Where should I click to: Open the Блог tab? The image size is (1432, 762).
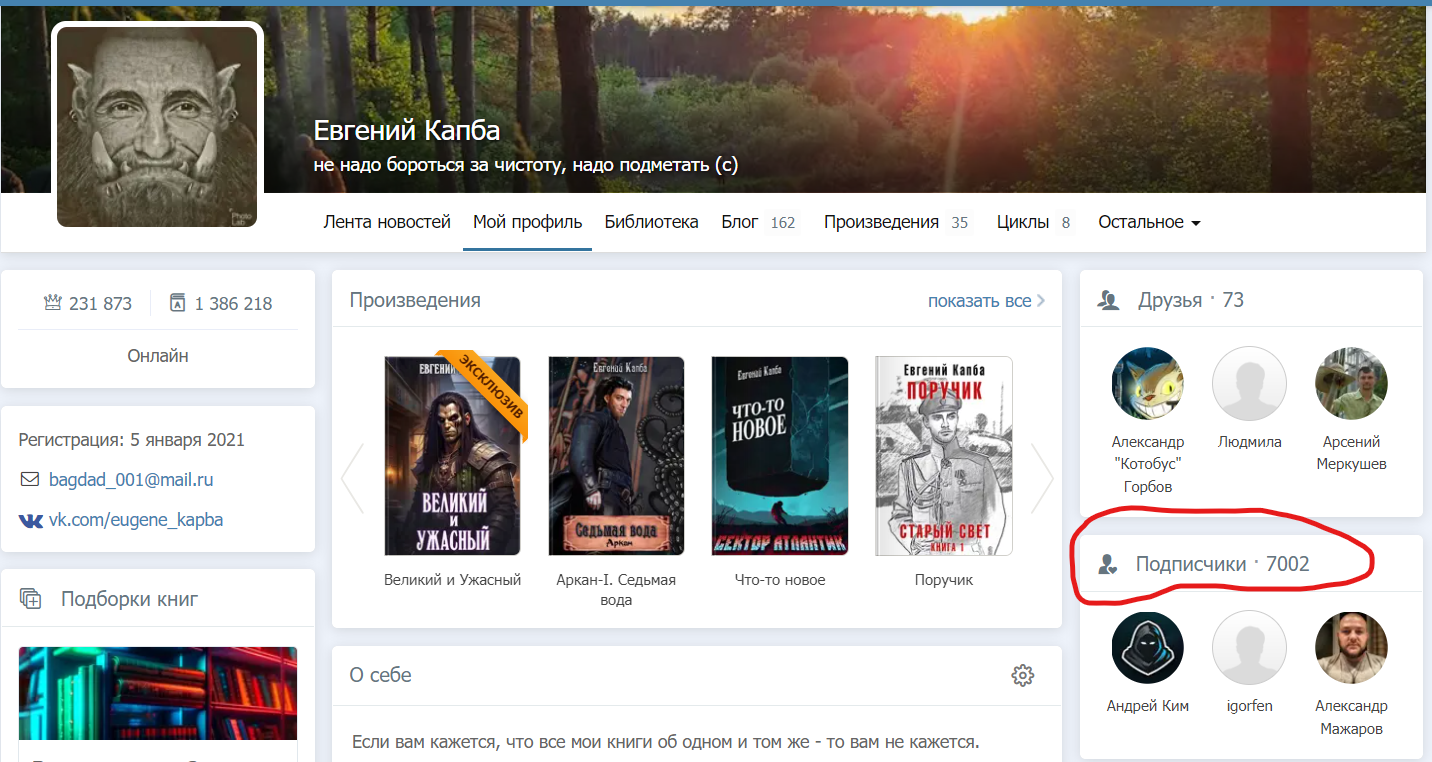click(x=740, y=222)
